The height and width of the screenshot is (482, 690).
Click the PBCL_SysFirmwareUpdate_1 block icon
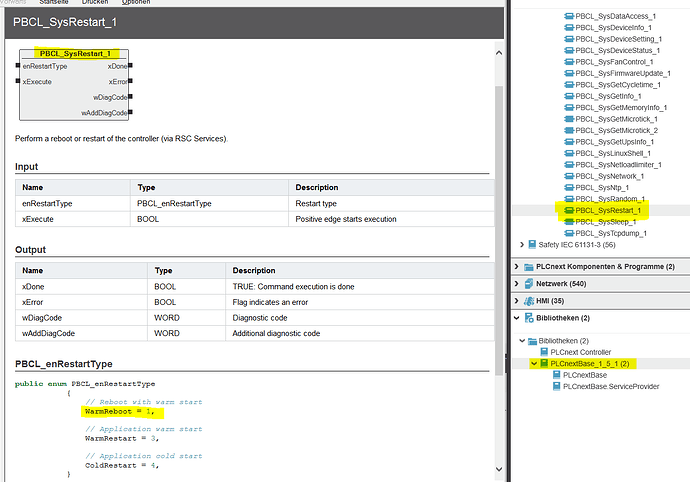[569, 74]
